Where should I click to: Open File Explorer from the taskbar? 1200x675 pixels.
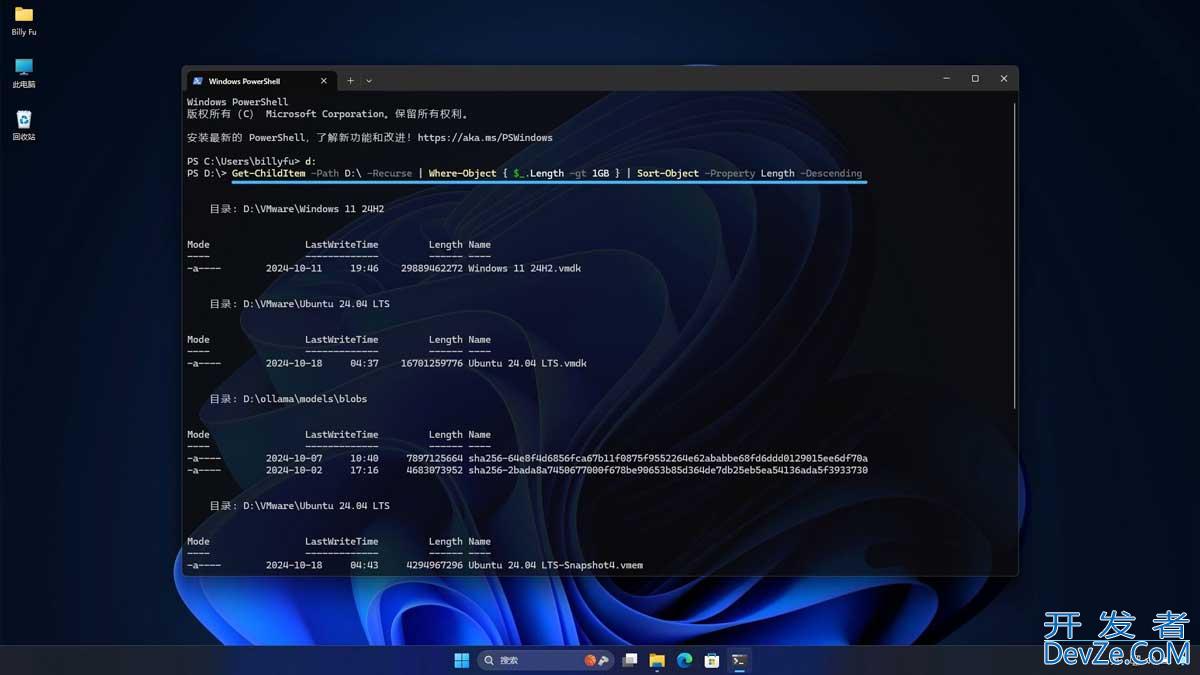657,660
